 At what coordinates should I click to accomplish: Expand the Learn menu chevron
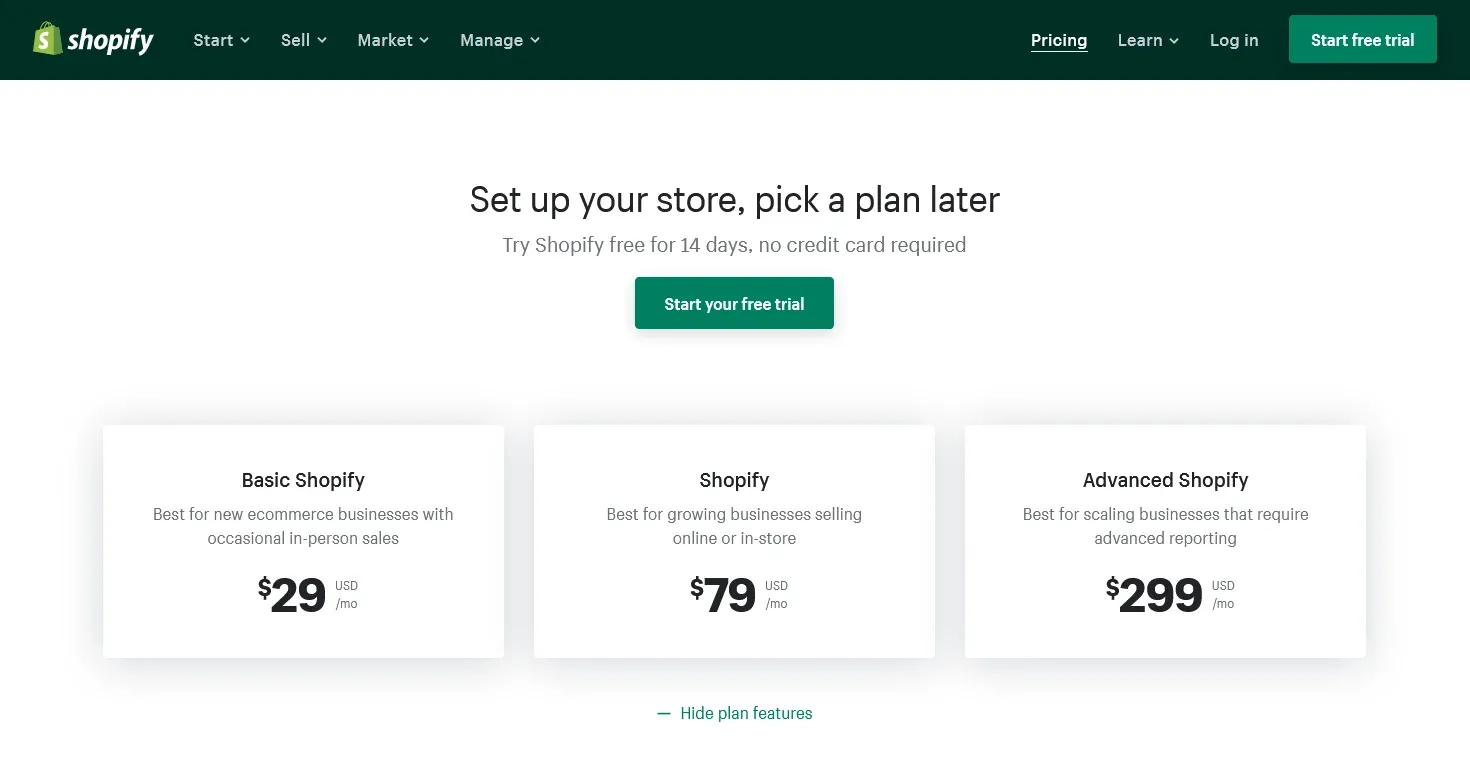coord(1174,41)
